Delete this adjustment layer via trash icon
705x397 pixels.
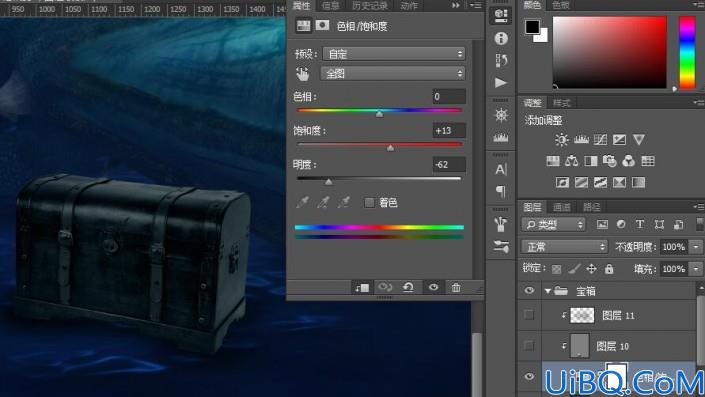pyautogui.click(x=456, y=287)
